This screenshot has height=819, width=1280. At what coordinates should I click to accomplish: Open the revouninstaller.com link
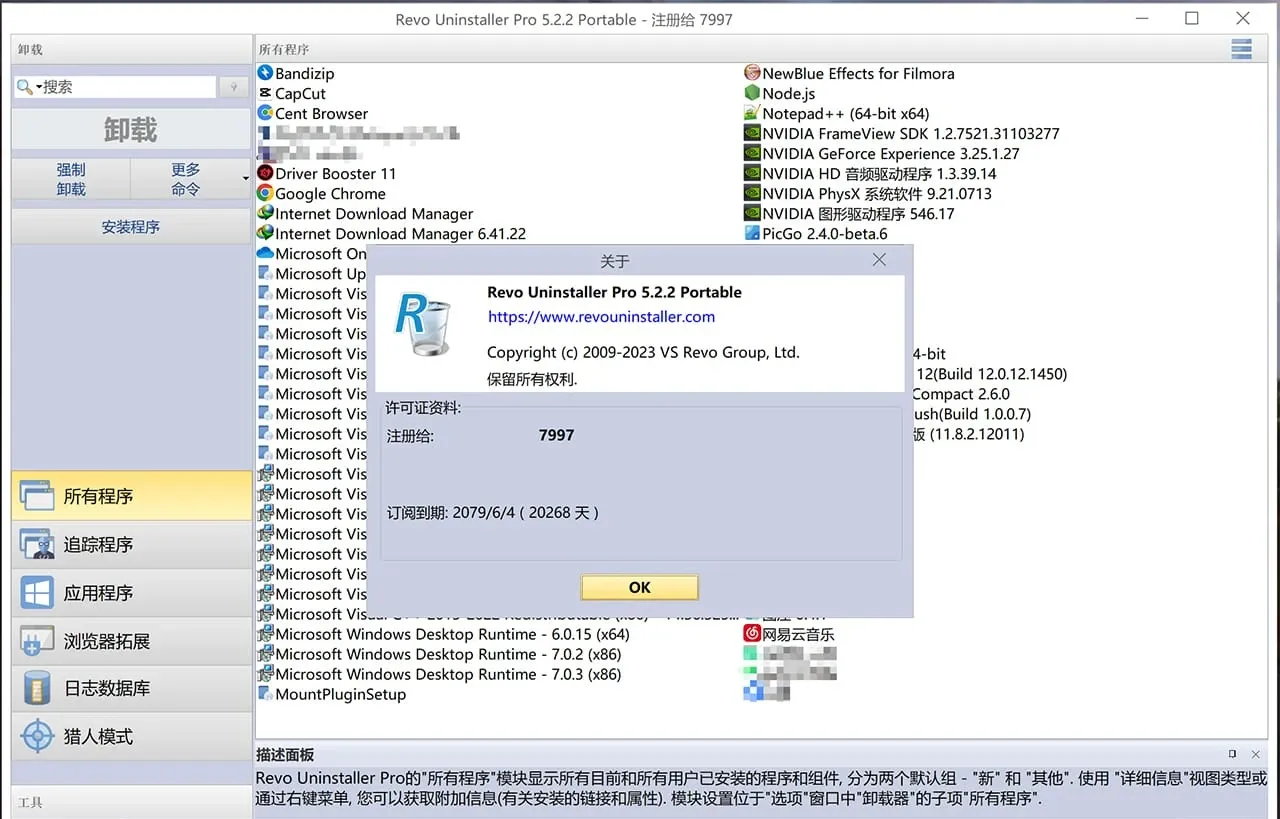coord(601,317)
